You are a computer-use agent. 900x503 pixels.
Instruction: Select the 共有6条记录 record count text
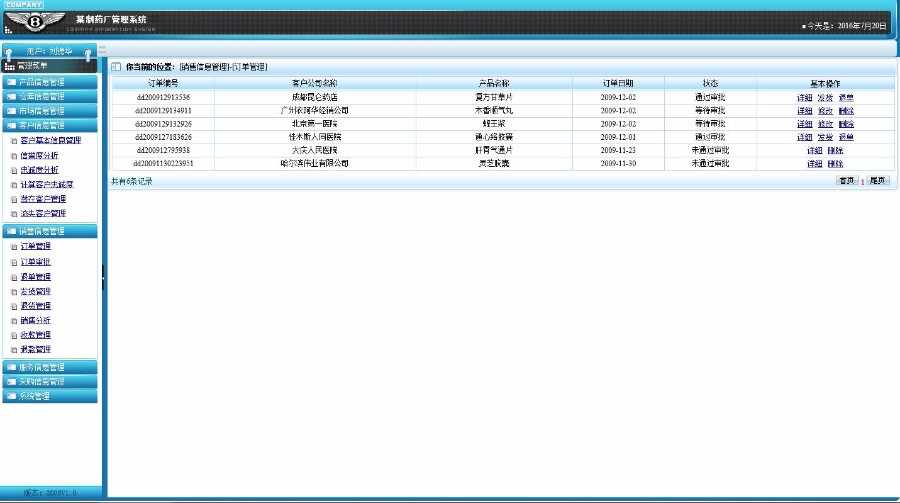(131, 181)
